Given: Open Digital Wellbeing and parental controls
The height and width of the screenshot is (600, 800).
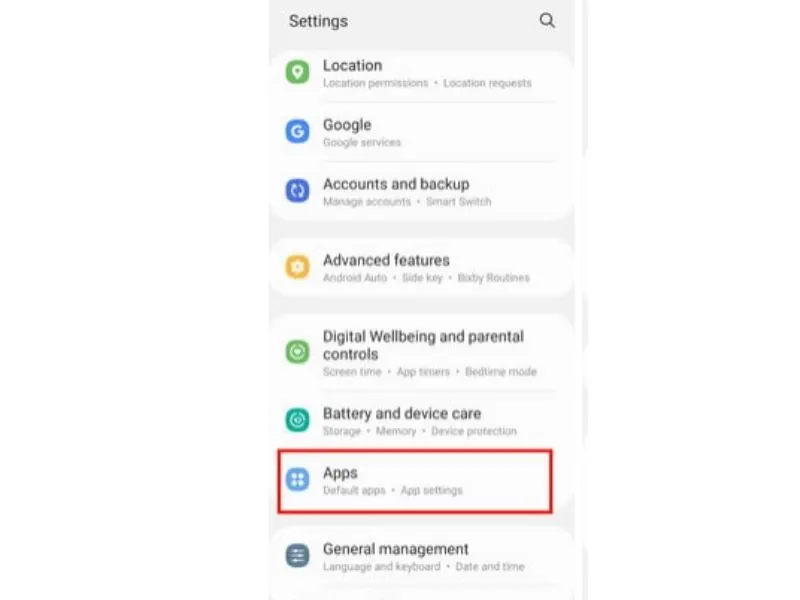Looking at the screenshot, I should point(421,352).
